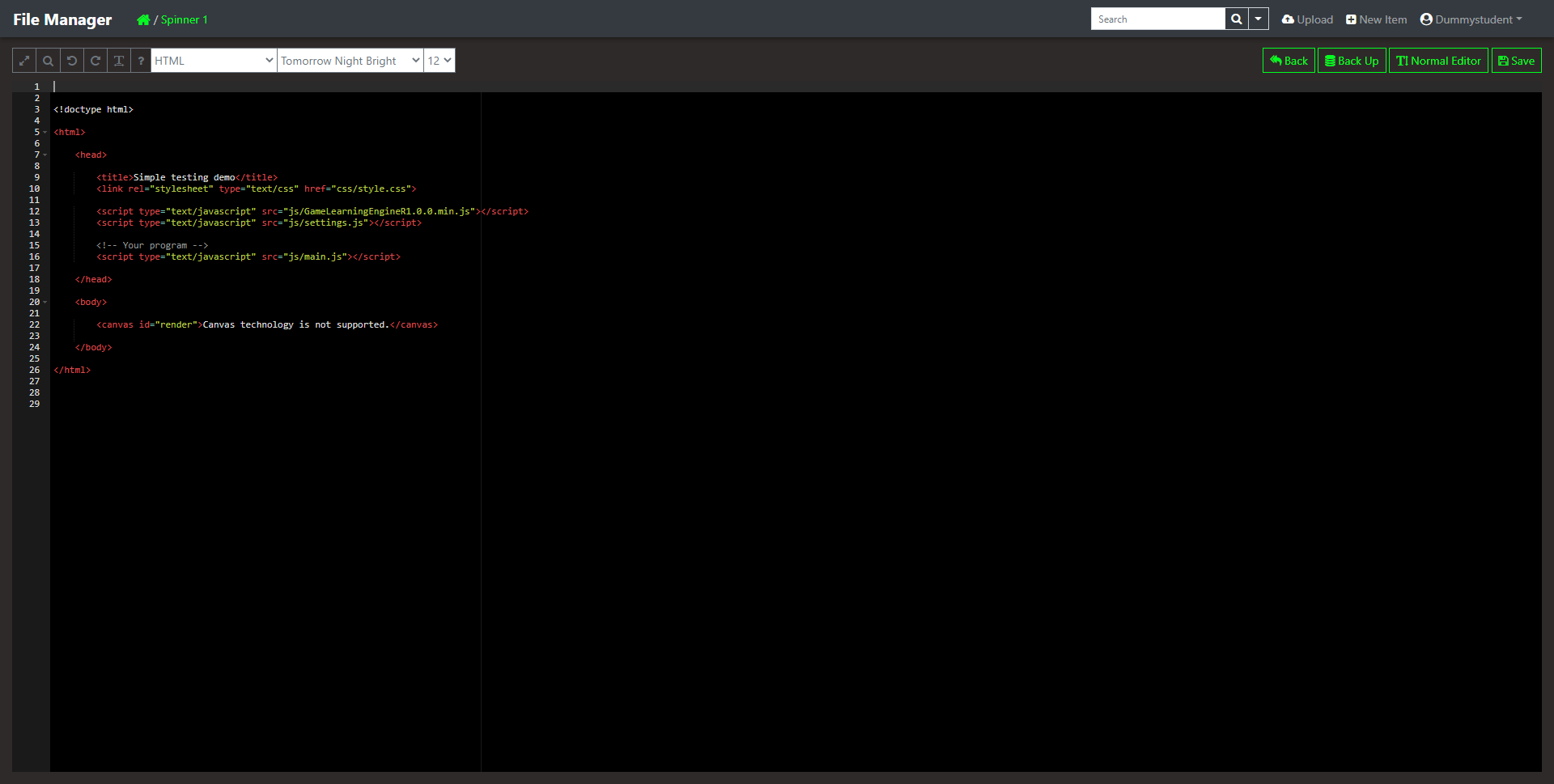The image size is (1554, 784).
Task: Switch to Normal Editor
Action: click(x=1438, y=61)
